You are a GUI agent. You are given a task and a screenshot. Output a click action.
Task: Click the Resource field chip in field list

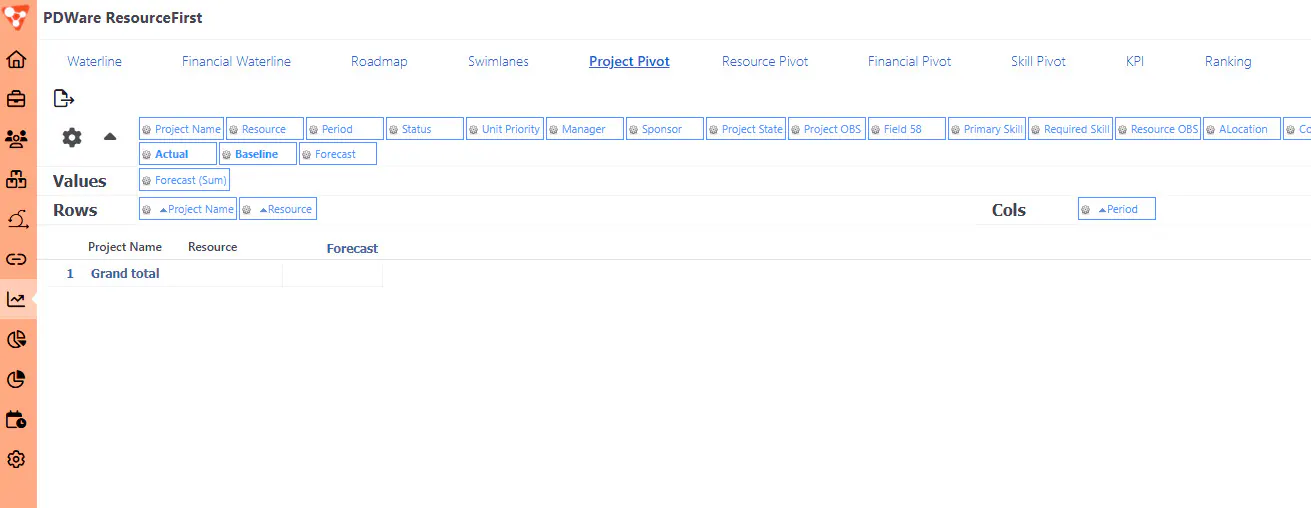265,129
